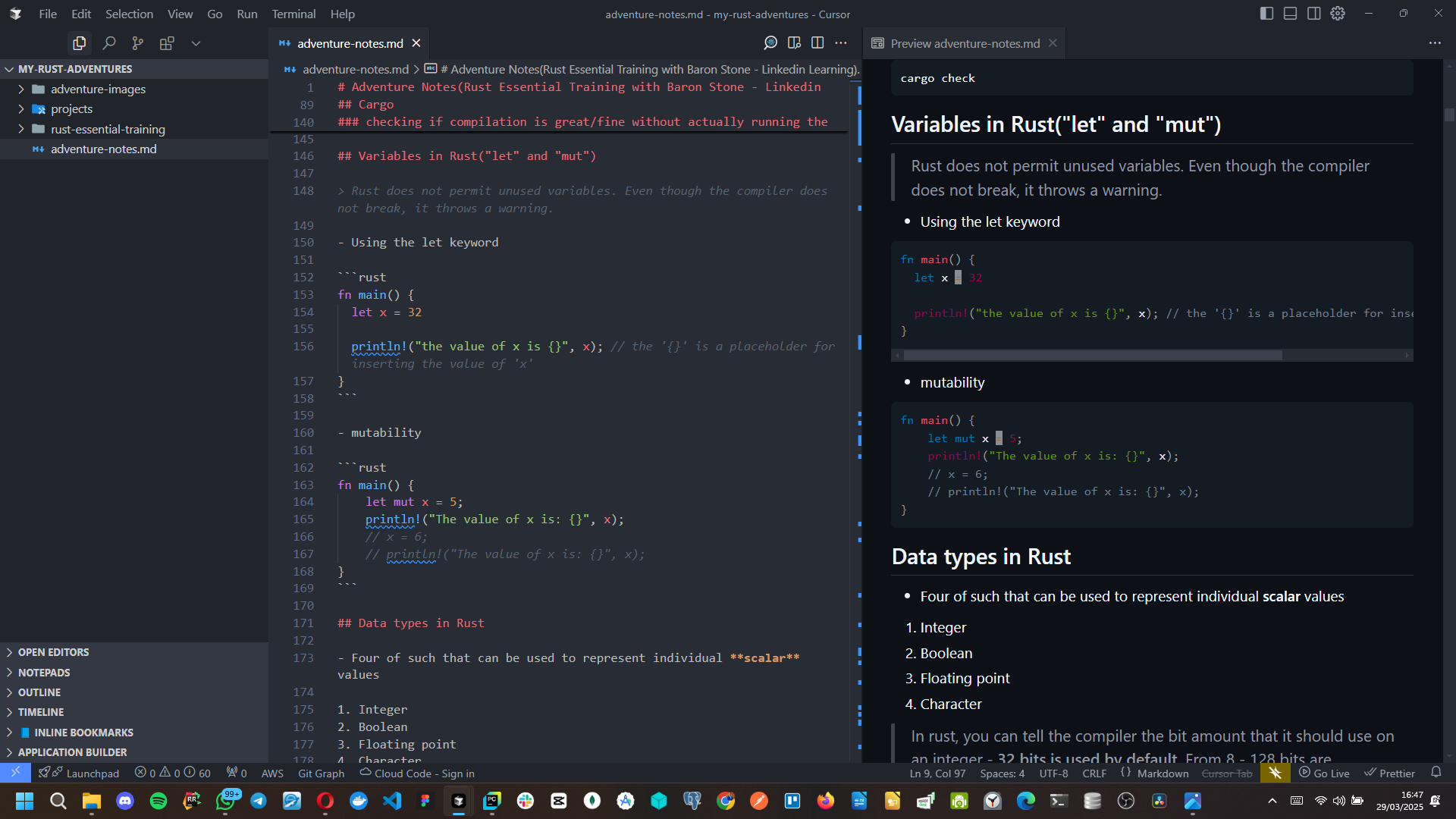The height and width of the screenshot is (819, 1456).
Task: Toggle secondary side bar layout button
Action: (x=1314, y=14)
